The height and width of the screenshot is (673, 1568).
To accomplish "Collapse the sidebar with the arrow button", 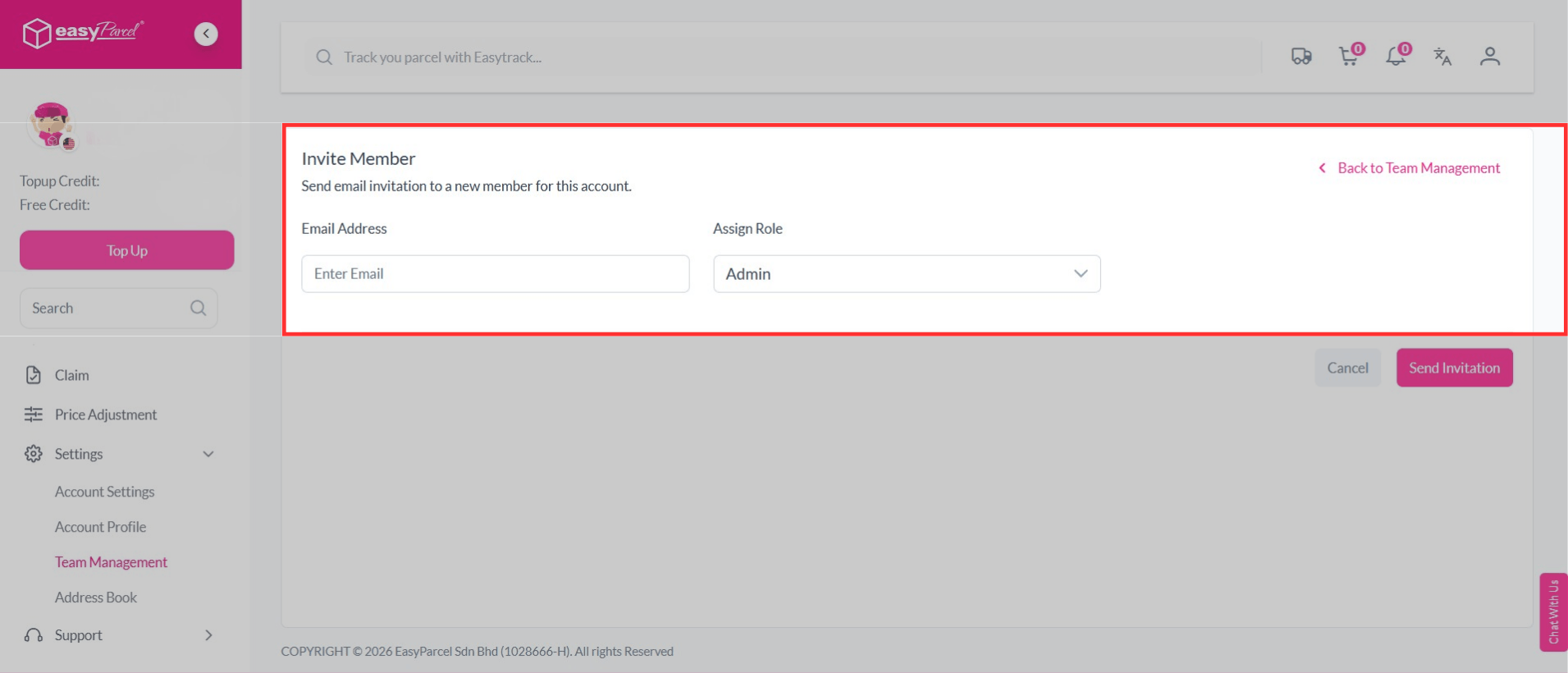I will pyautogui.click(x=206, y=34).
